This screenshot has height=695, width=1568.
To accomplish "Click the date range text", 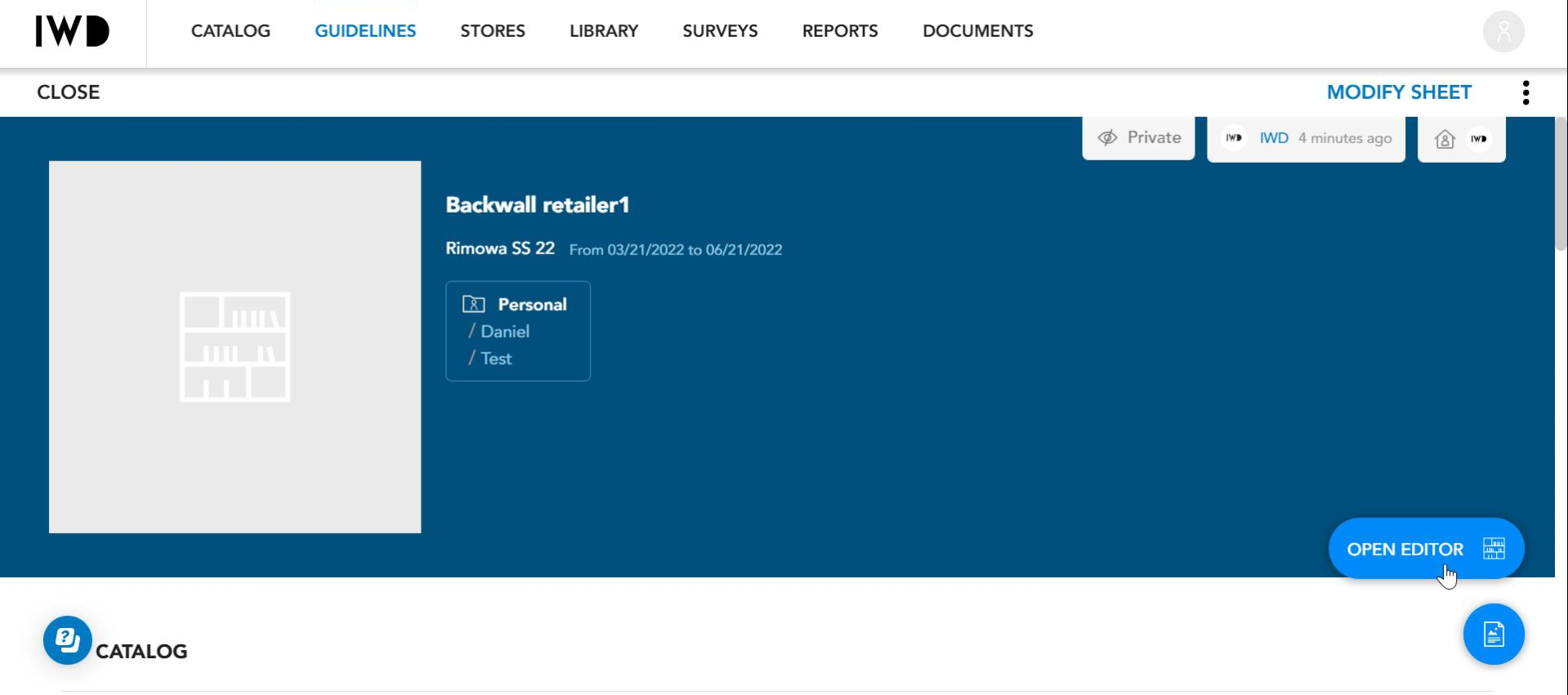I will pos(676,249).
